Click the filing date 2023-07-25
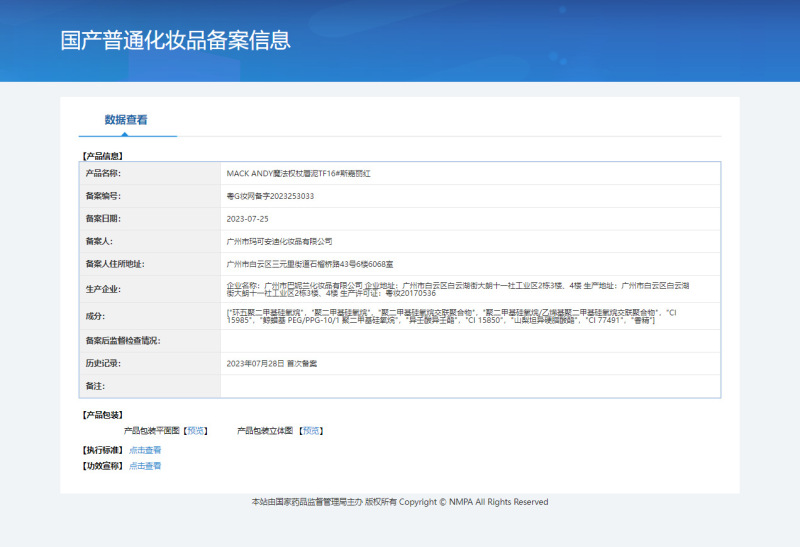 pyautogui.click(x=248, y=218)
